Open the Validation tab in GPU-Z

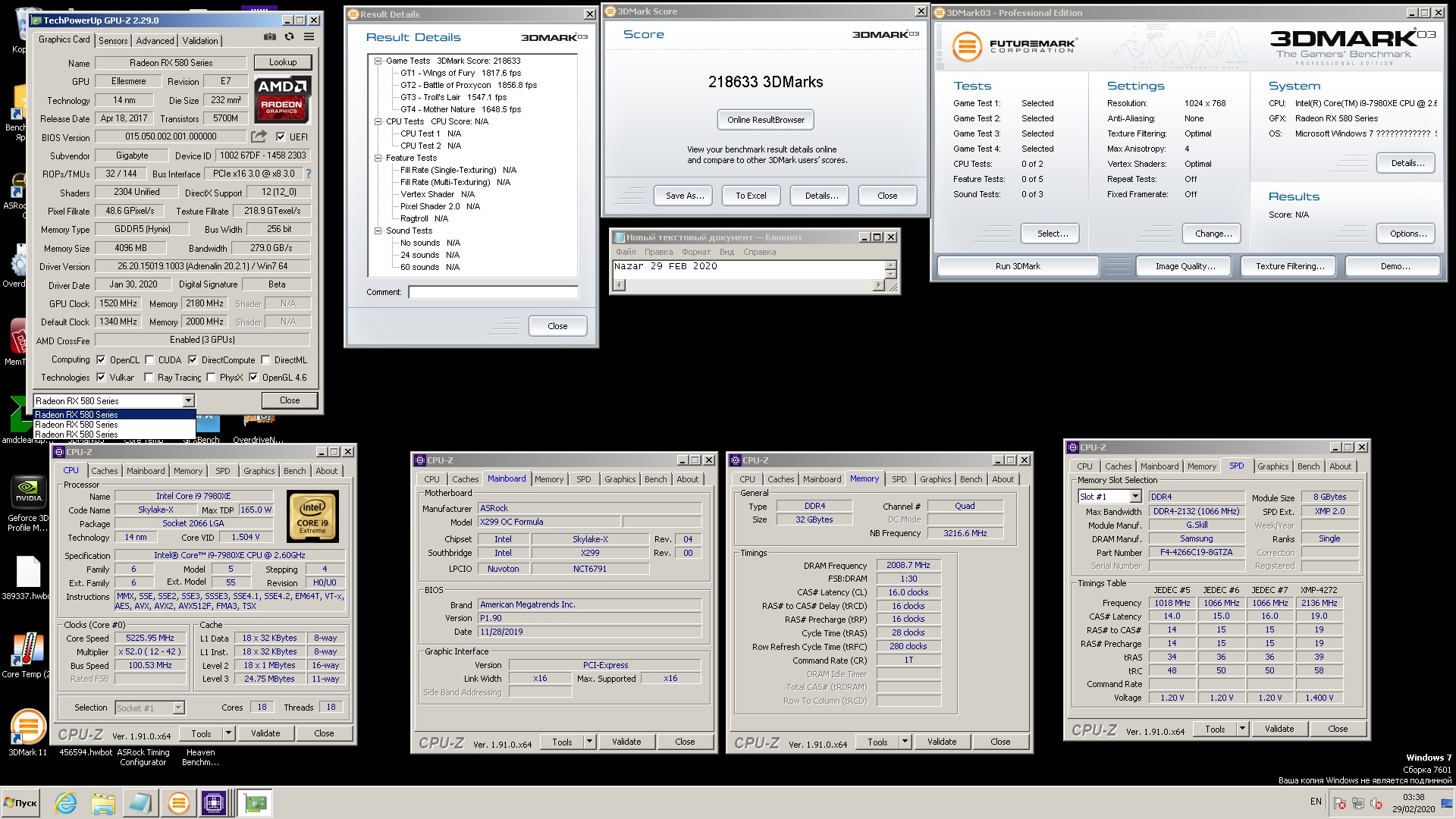pos(200,41)
